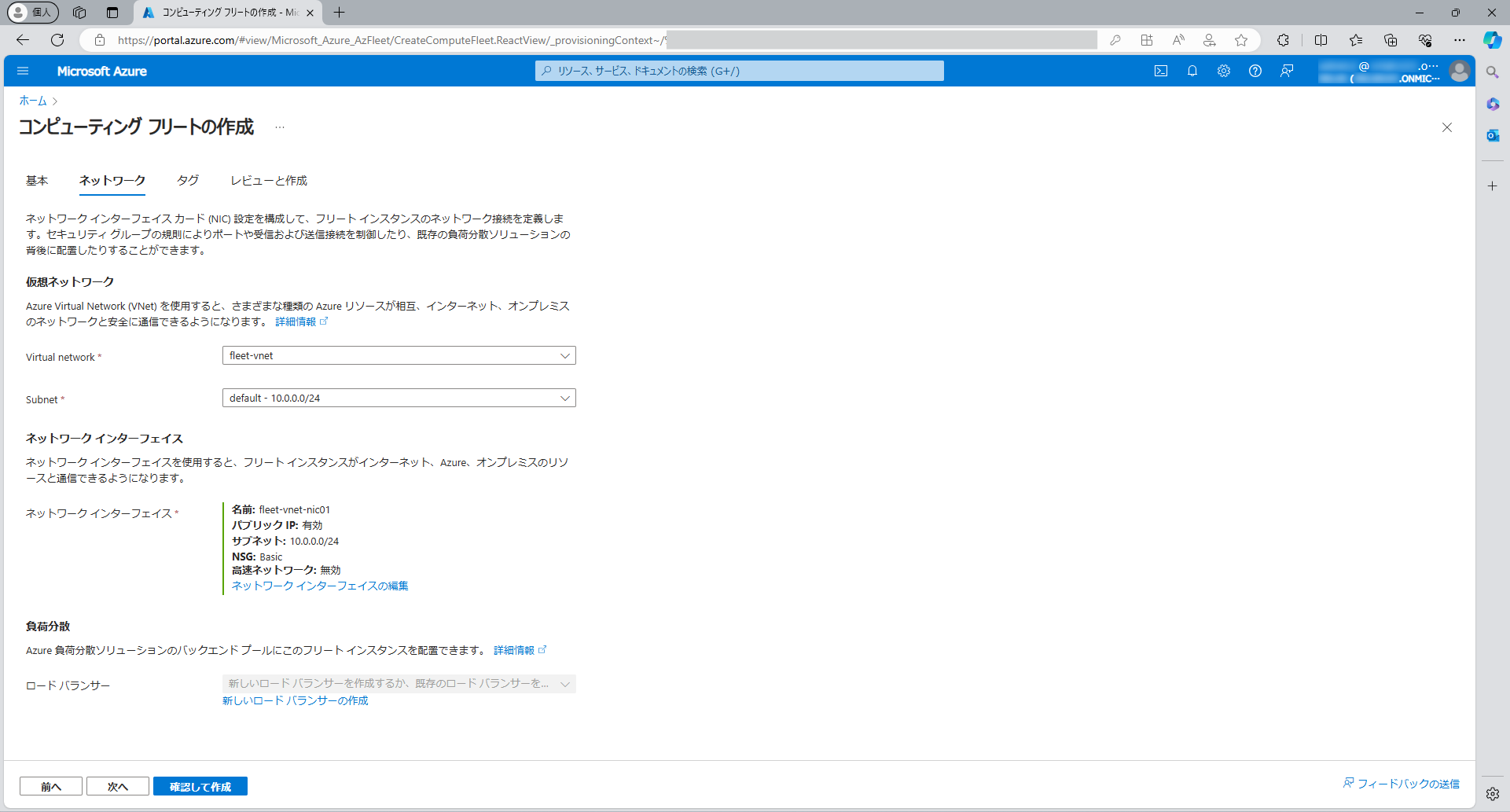Focus the Azure resource search box
Screen dimensions: 1510x812
point(740,71)
